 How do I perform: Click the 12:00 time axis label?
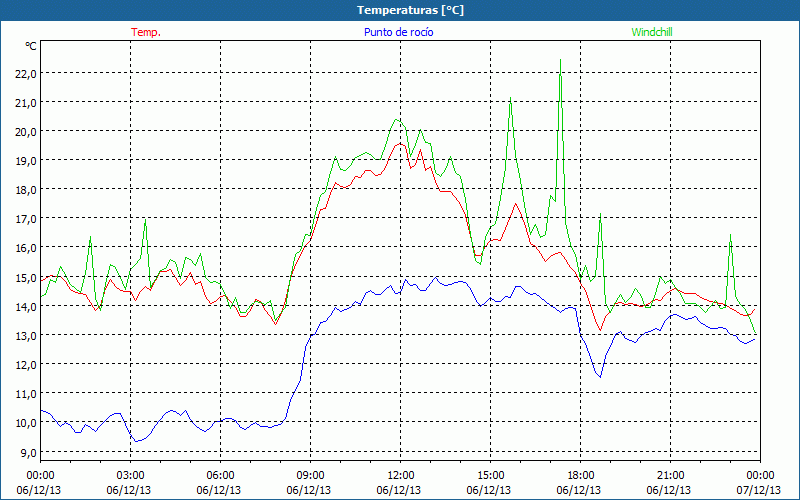pos(400,476)
